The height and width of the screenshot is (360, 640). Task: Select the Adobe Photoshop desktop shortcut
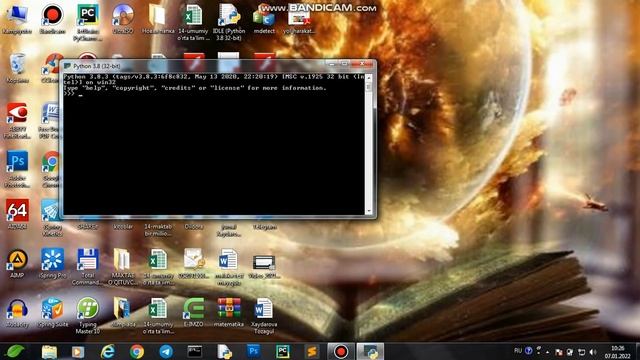click(17, 169)
